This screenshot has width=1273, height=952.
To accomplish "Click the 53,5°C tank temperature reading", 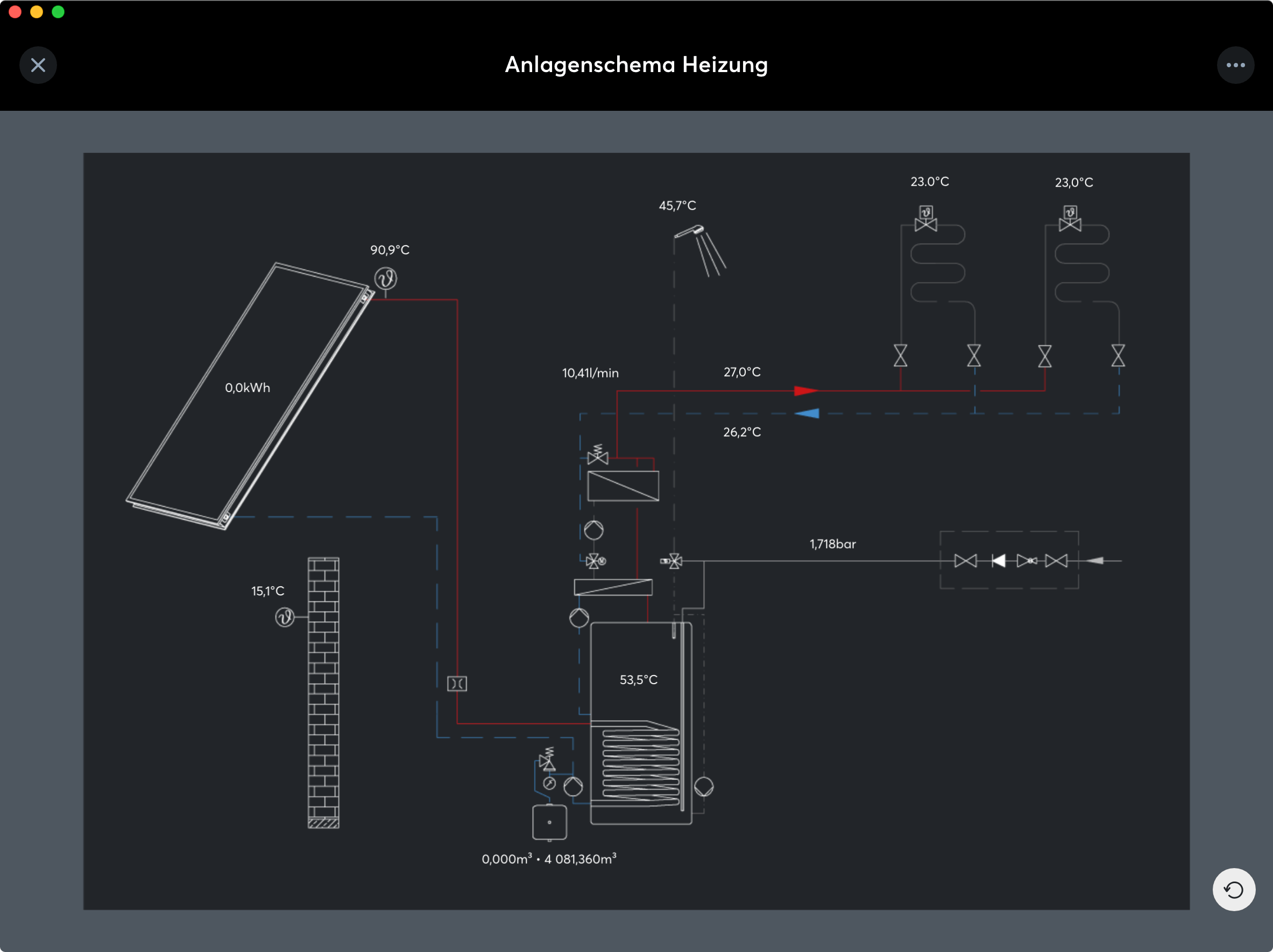I will pyautogui.click(x=638, y=679).
